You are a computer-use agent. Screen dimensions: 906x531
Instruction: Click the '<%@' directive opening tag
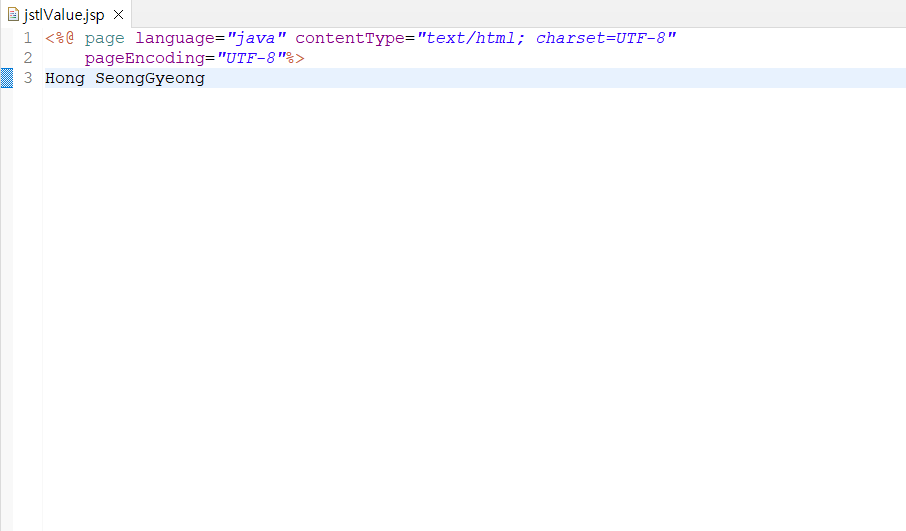click(60, 38)
